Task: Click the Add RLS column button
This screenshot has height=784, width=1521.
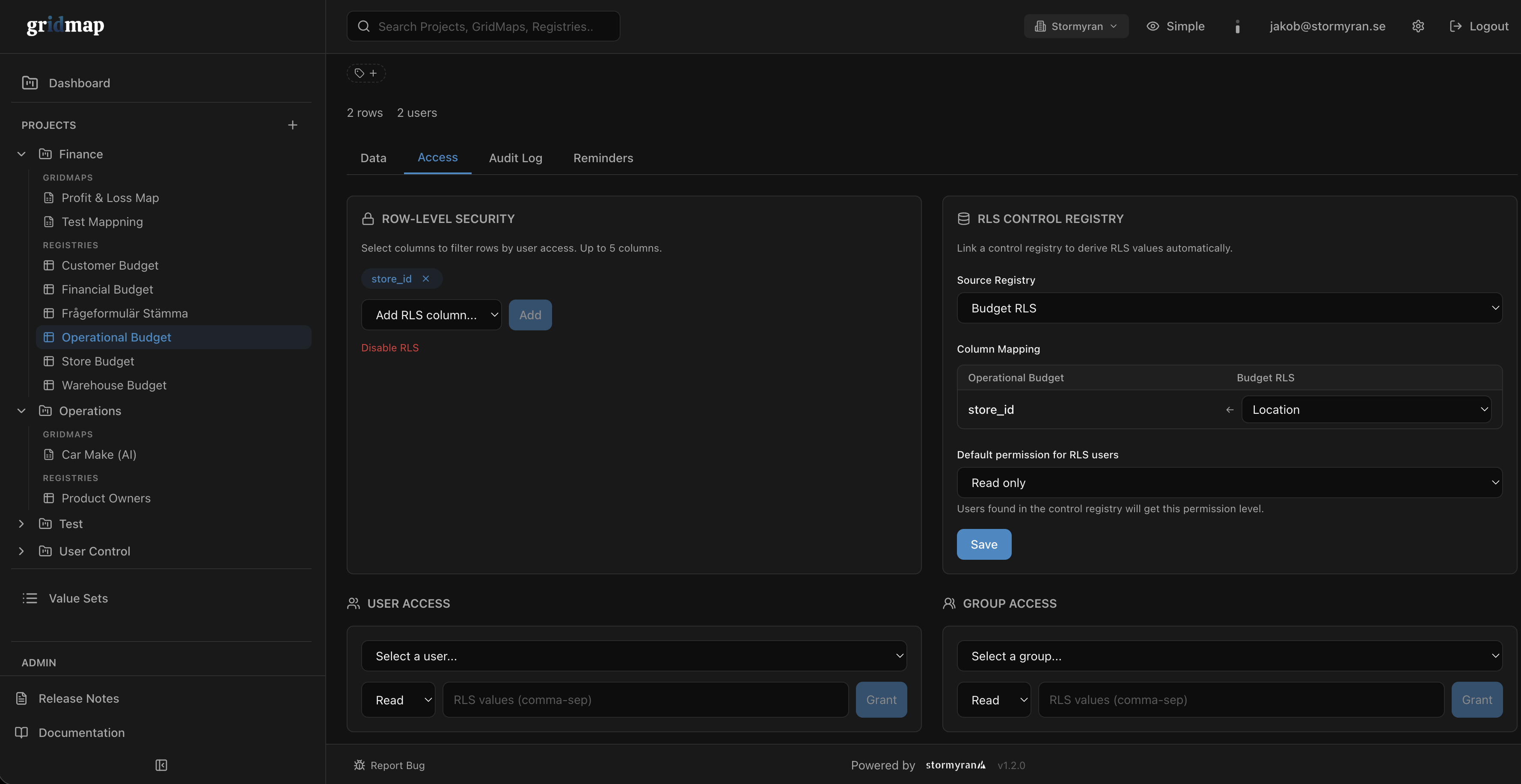Action: pos(530,315)
